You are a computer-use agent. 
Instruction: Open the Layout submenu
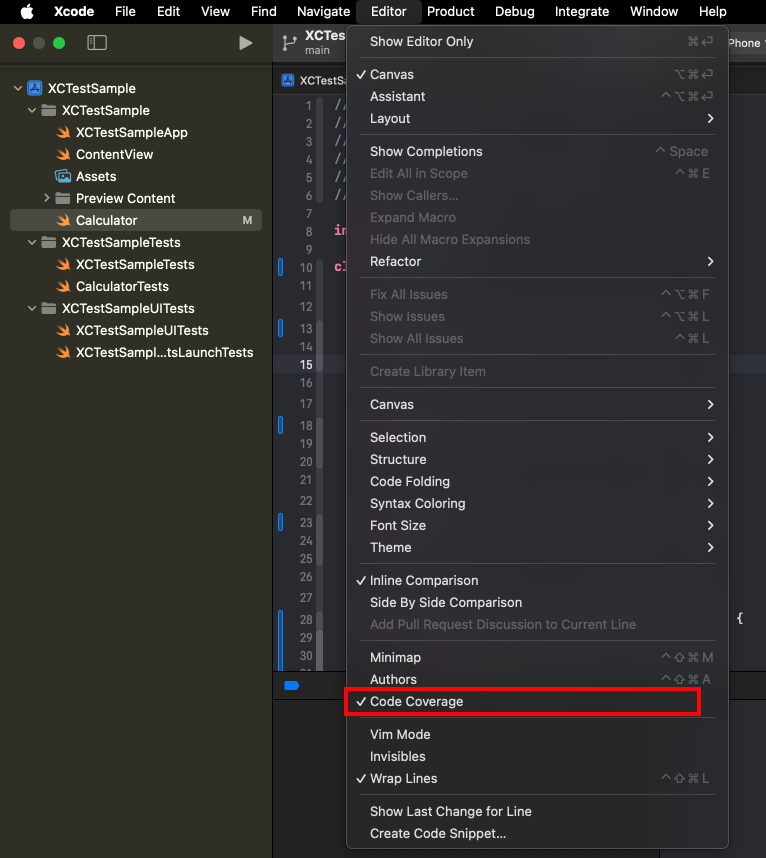point(537,118)
